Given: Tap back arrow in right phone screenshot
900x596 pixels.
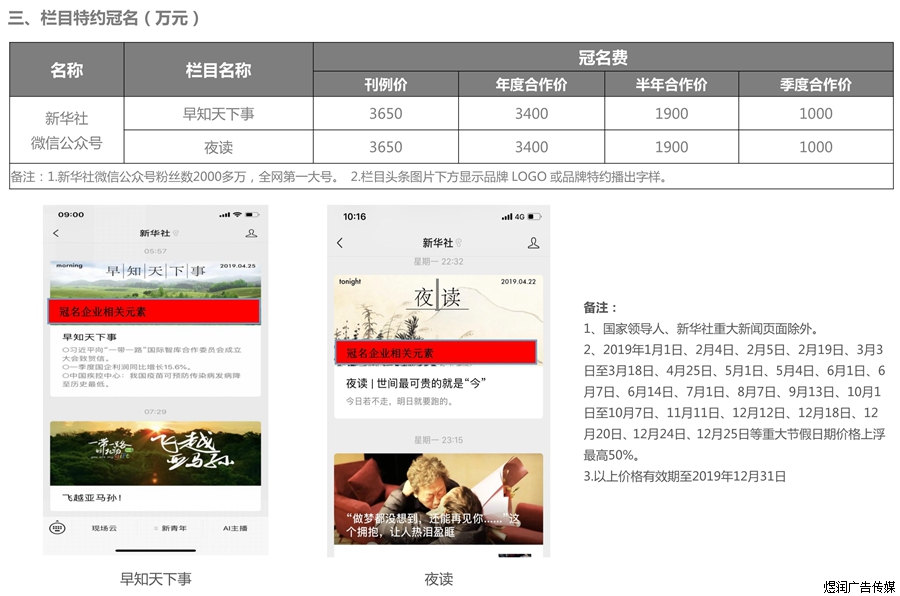Looking at the screenshot, I should (340, 243).
